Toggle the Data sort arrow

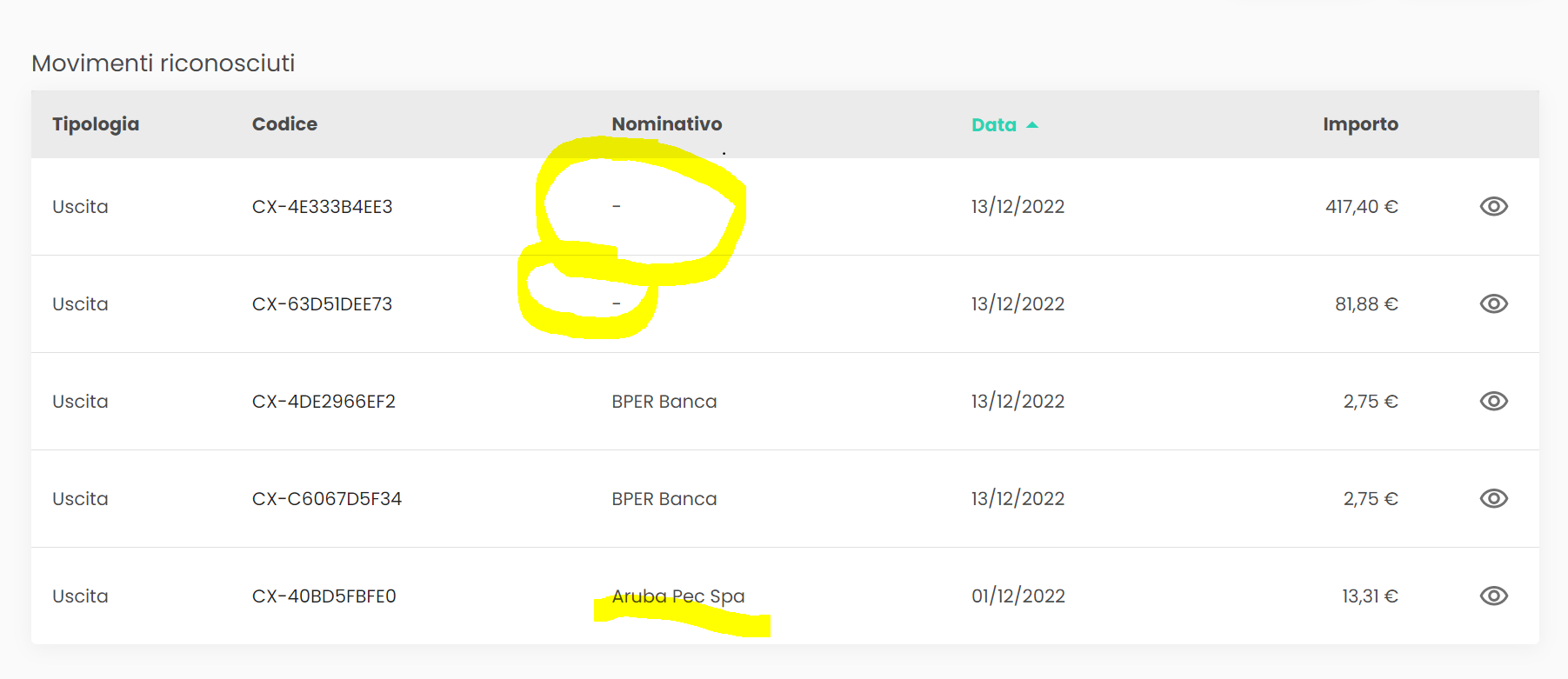(x=1032, y=125)
